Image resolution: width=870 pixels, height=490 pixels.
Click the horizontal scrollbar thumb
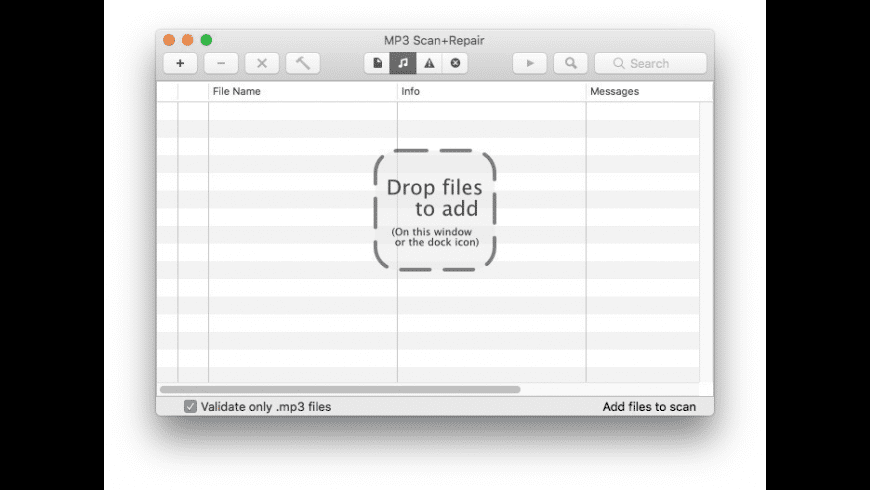(x=340, y=390)
